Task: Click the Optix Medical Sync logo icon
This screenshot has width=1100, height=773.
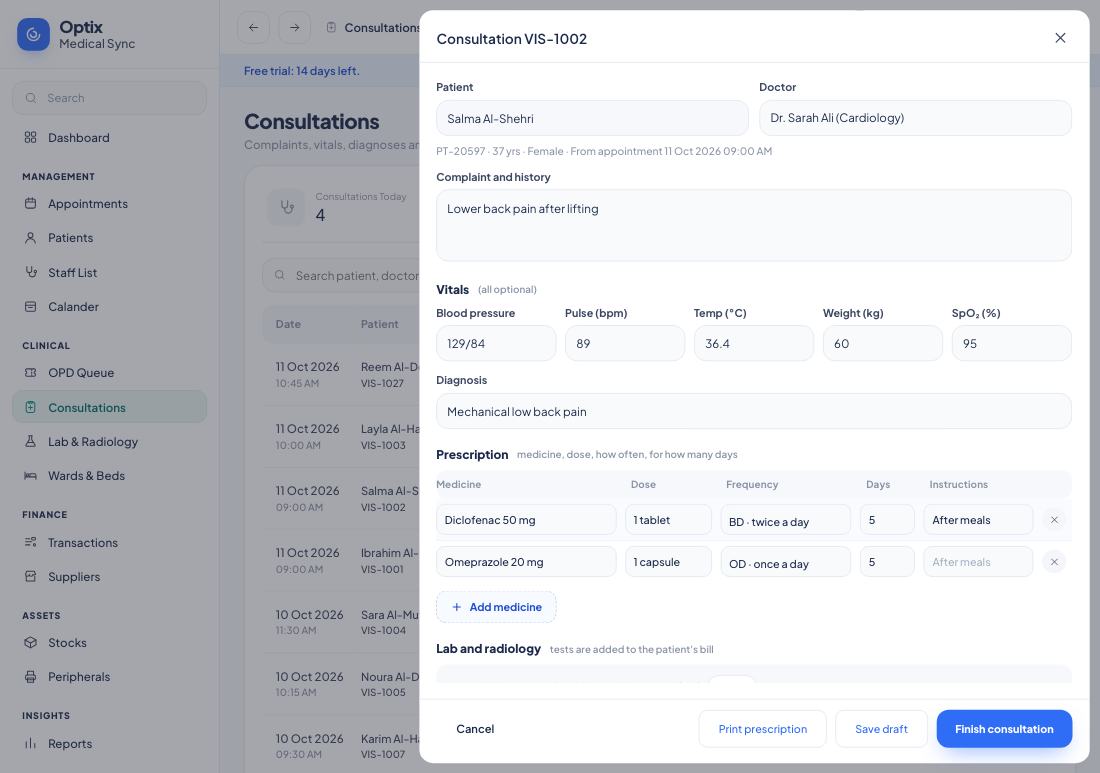Action: coord(33,34)
